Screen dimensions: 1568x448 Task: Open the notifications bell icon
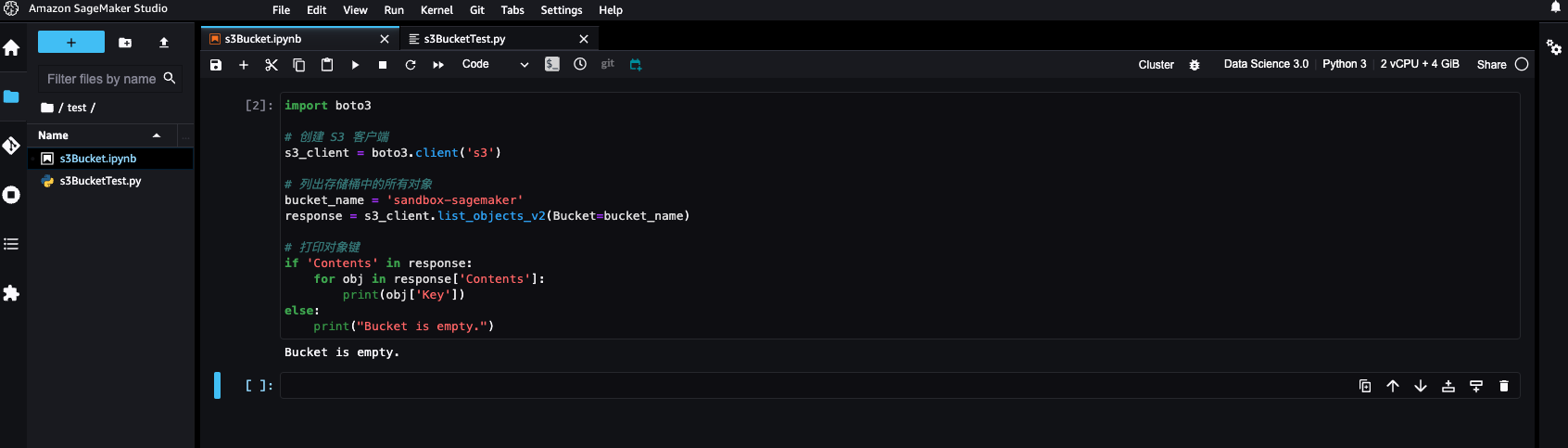[x=1556, y=7]
